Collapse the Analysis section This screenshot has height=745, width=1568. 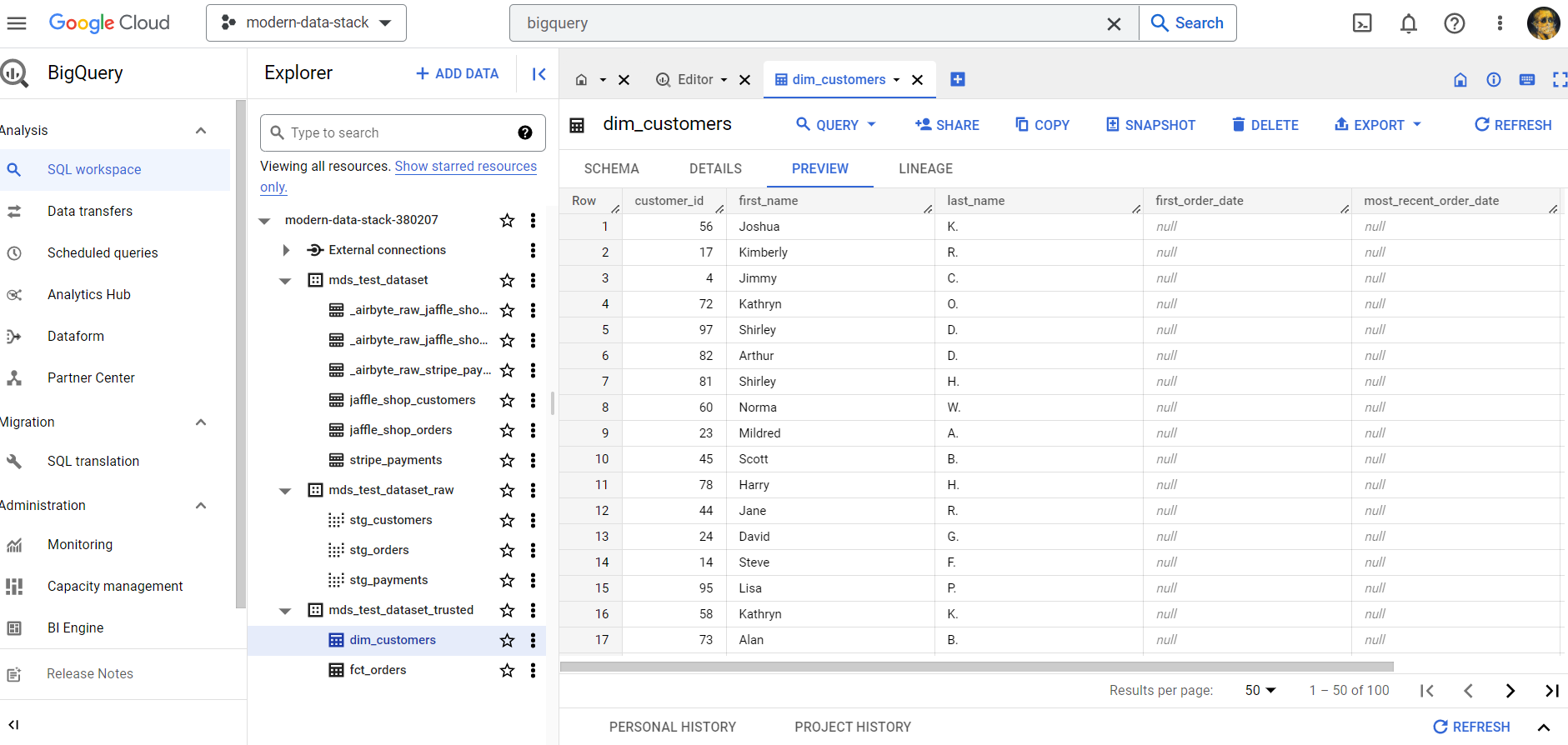click(x=201, y=130)
